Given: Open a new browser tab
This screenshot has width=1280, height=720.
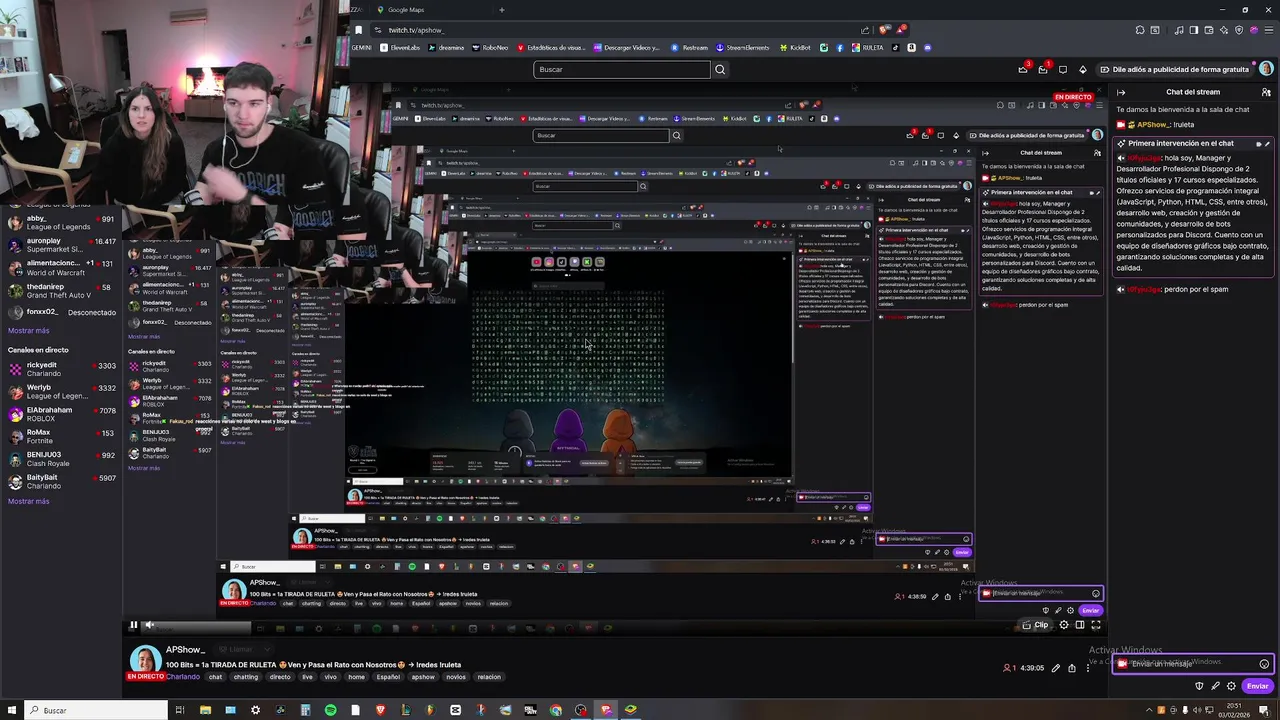Looking at the screenshot, I should 502,10.
